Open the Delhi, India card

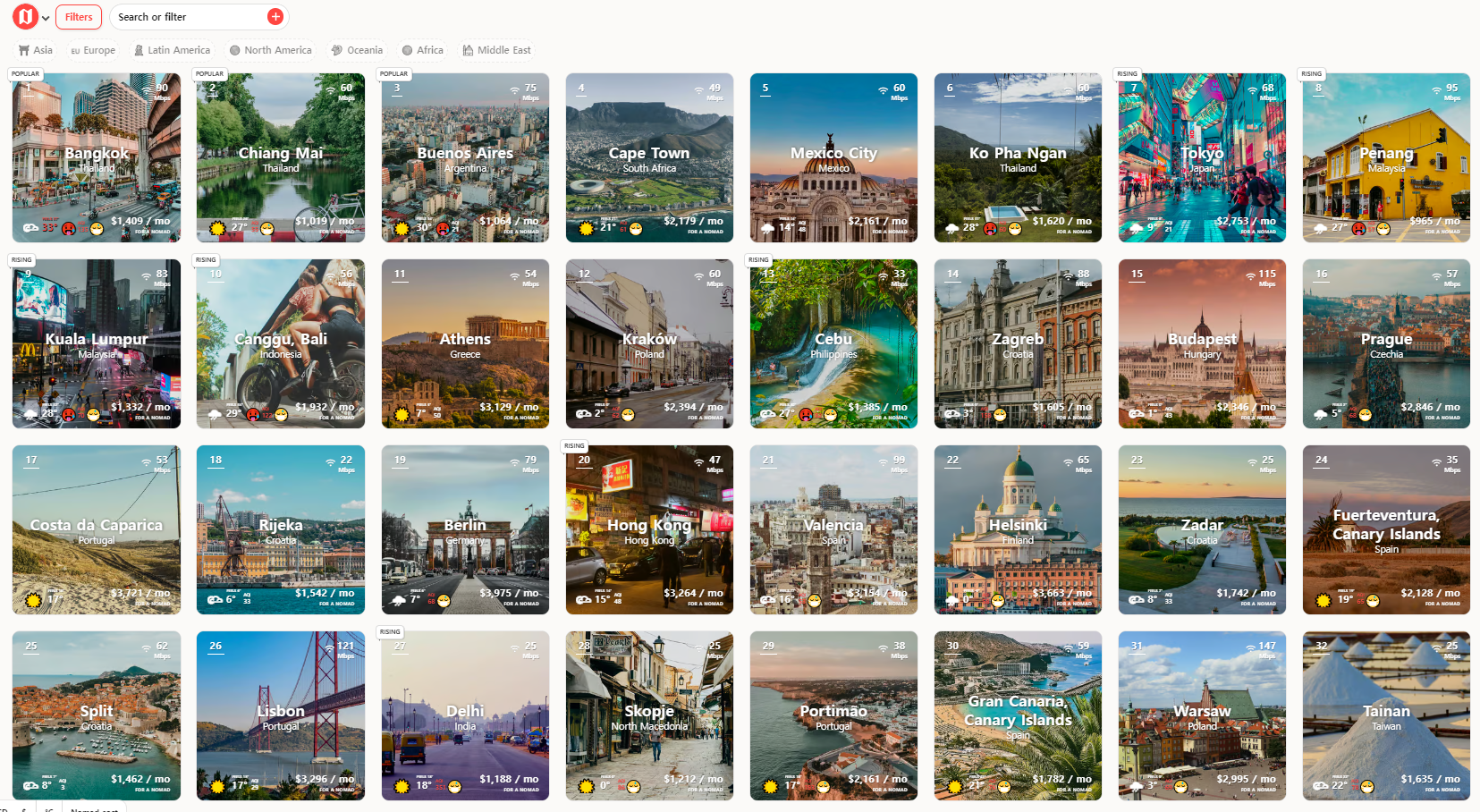[465, 715]
